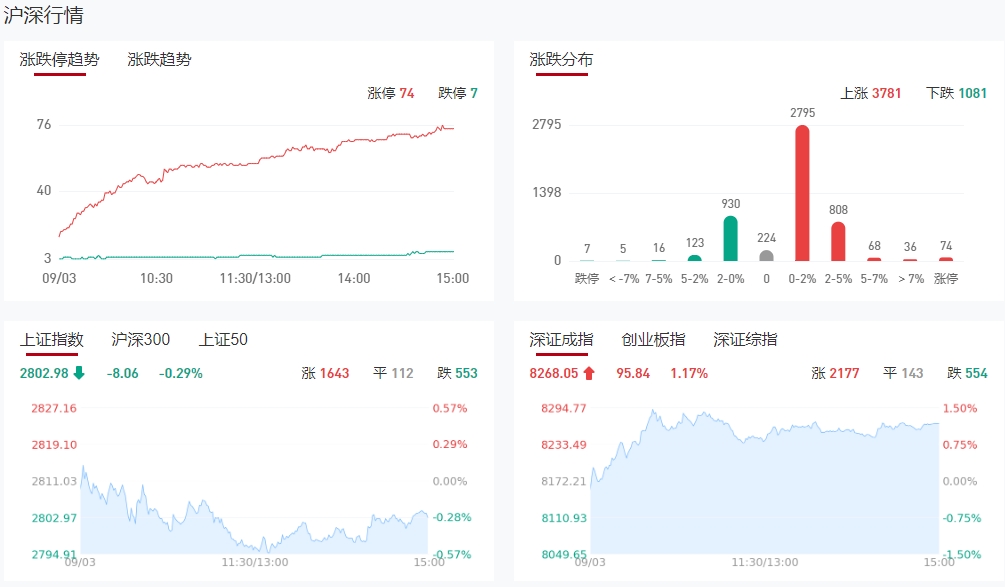Screen dimensions: 1005x587
Task: Click the red 2-5% bar labeled 808
Action: [x=838, y=241]
